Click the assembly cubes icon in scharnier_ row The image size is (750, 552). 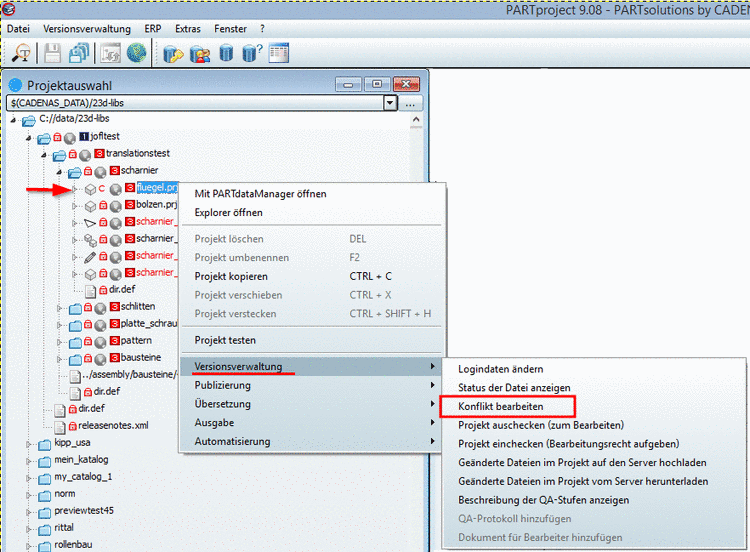click(90, 240)
